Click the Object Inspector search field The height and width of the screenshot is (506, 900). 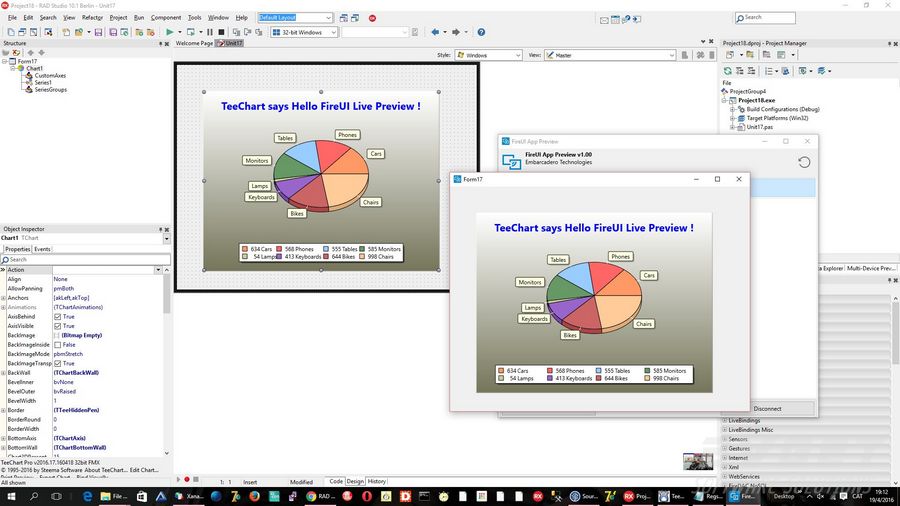(x=86, y=259)
